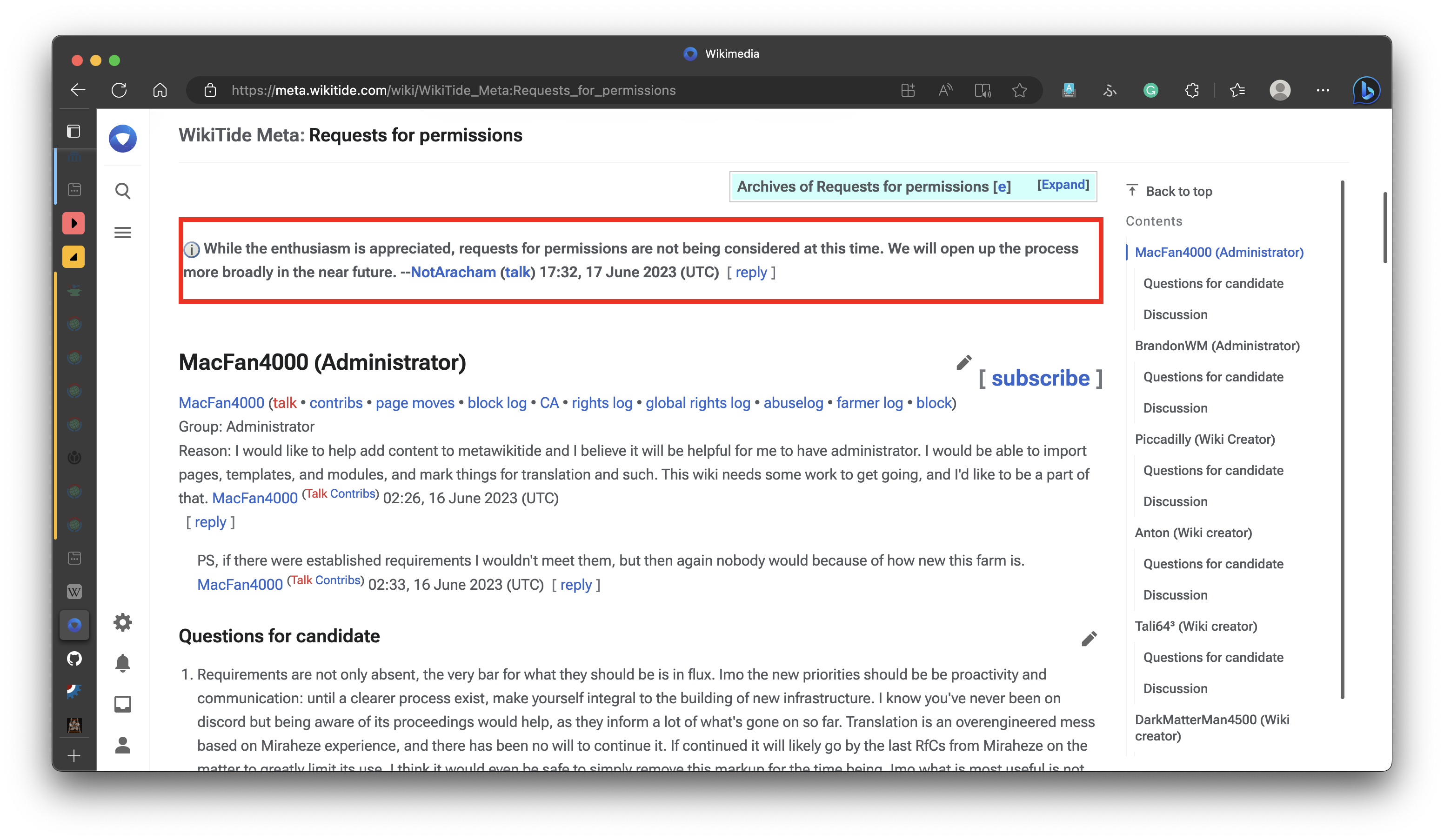Open the Wikipedia shortcut in the left sidebar

click(x=74, y=591)
